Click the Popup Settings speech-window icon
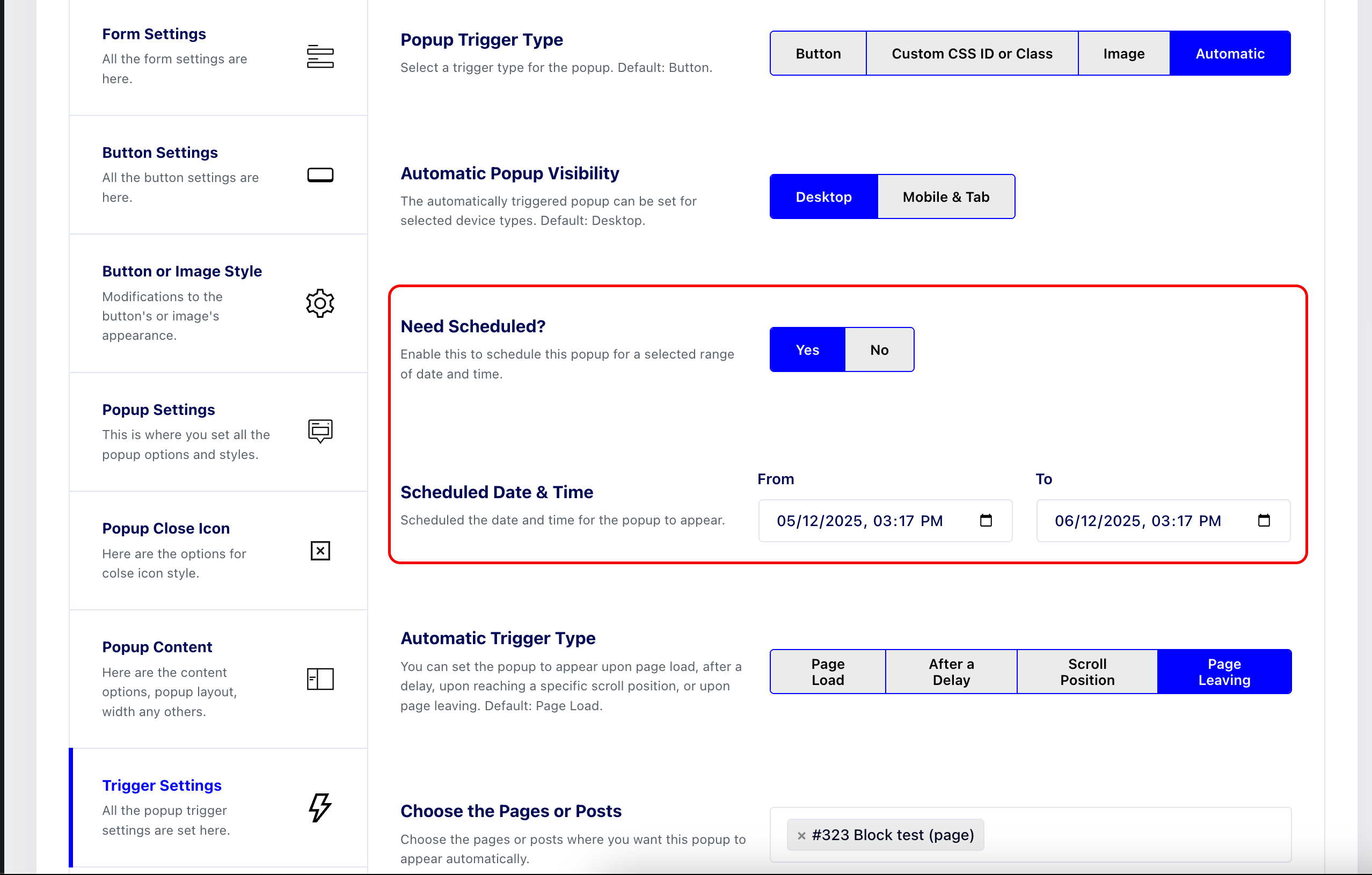The width and height of the screenshot is (1372, 875). 320,431
